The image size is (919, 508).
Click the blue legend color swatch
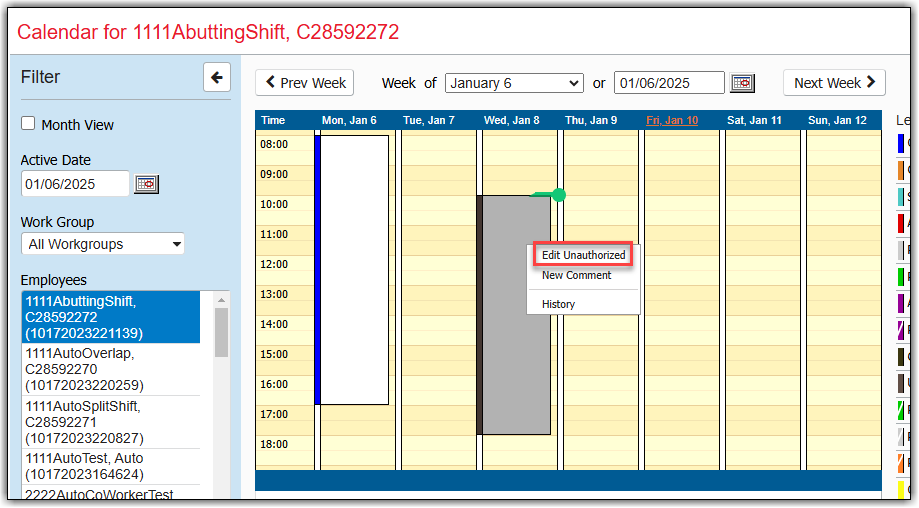tap(901, 143)
